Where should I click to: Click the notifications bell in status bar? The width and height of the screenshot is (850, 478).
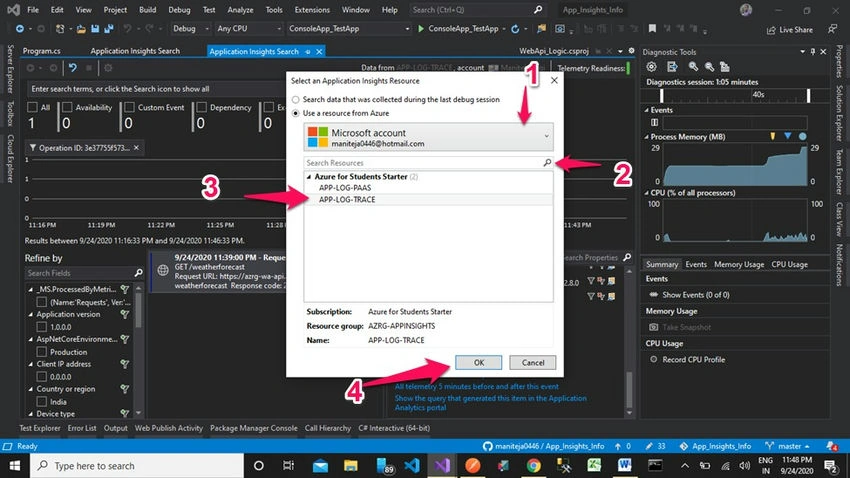point(831,446)
